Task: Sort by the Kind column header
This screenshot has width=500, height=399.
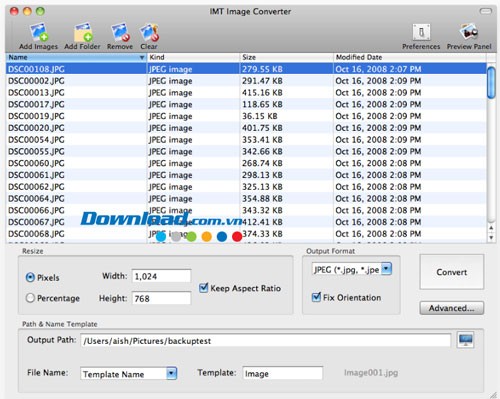Action: pyautogui.click(x=193, y=57)
